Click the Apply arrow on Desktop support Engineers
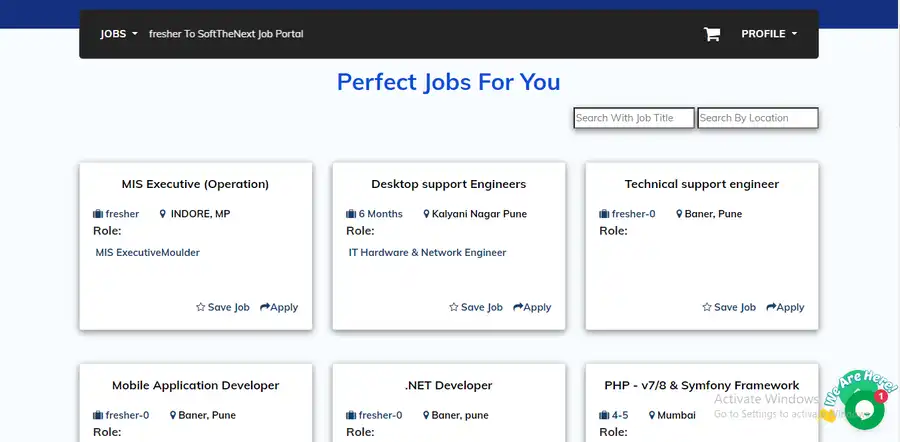 point(518,308)
